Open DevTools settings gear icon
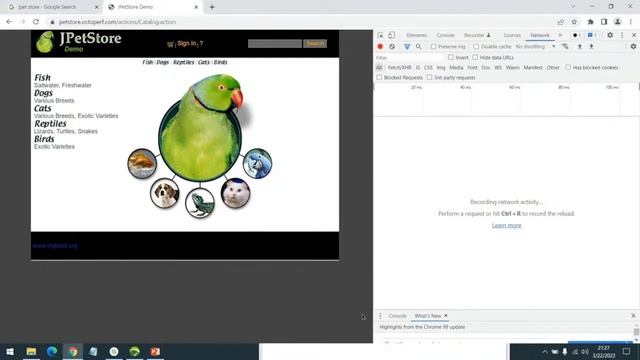This screenshot has height=360, width=640. (x=610, y=35)
